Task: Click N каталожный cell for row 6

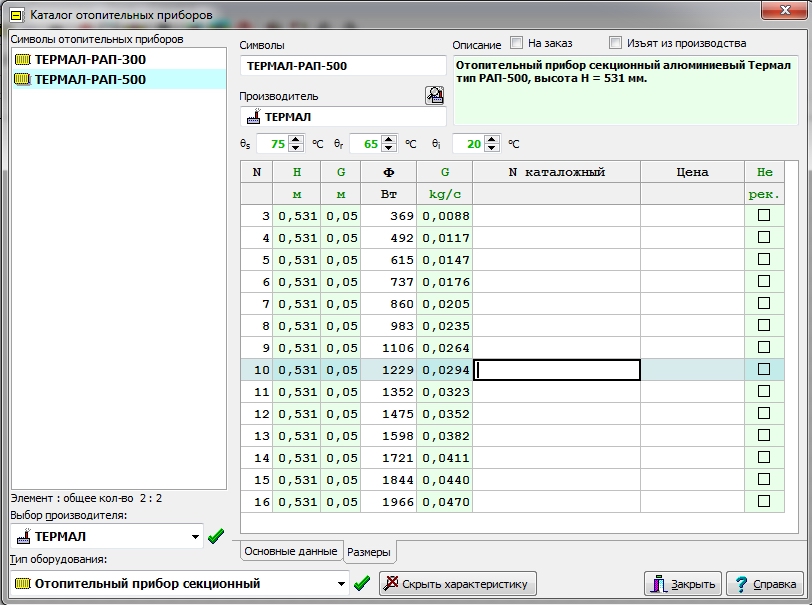Action: tap(557, 282)
